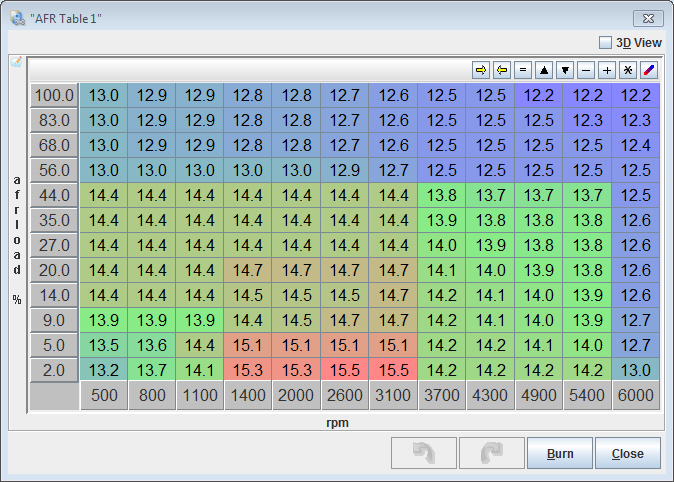Click the grayed-out undo arrow button
The height and width of the screenshot is (482, 674).
(424, 453)
